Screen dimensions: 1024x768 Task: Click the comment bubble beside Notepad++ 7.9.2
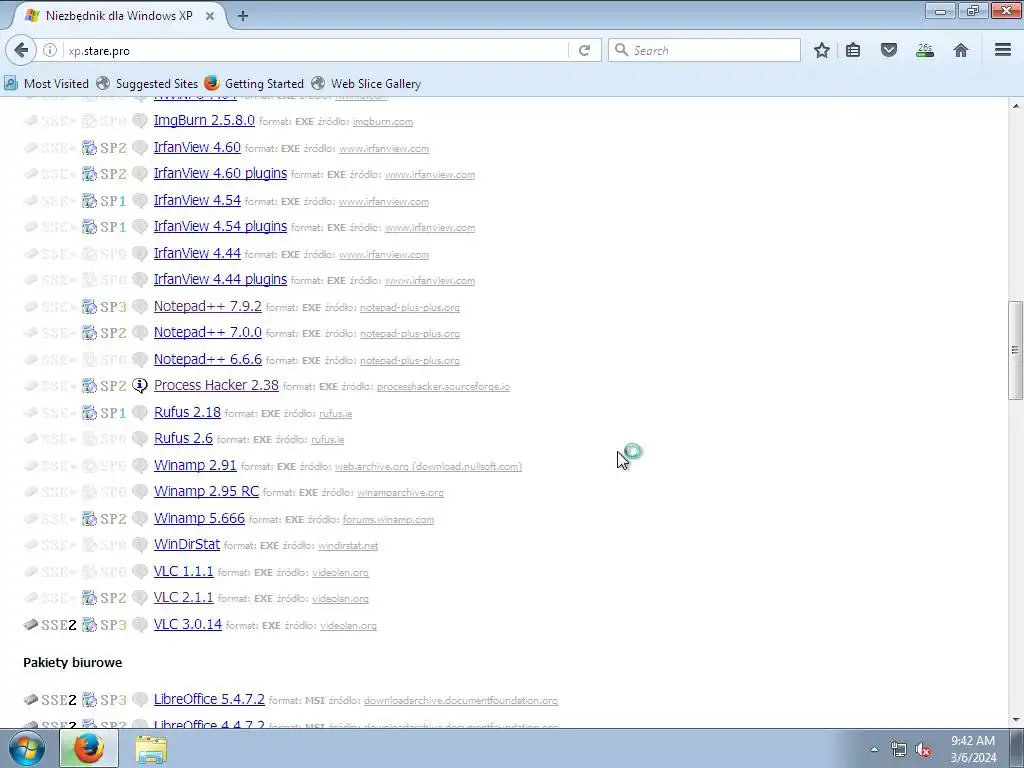click(x=140, y=307)
